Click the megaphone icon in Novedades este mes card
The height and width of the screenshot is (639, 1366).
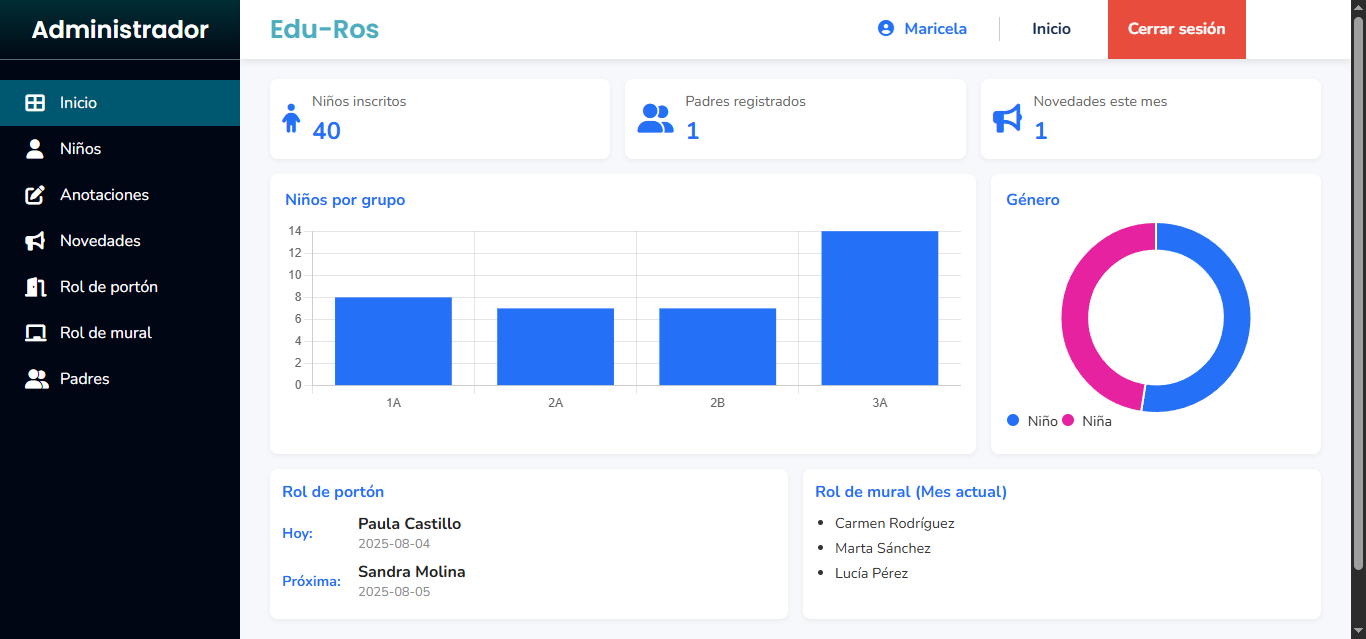pos(1007,118)
